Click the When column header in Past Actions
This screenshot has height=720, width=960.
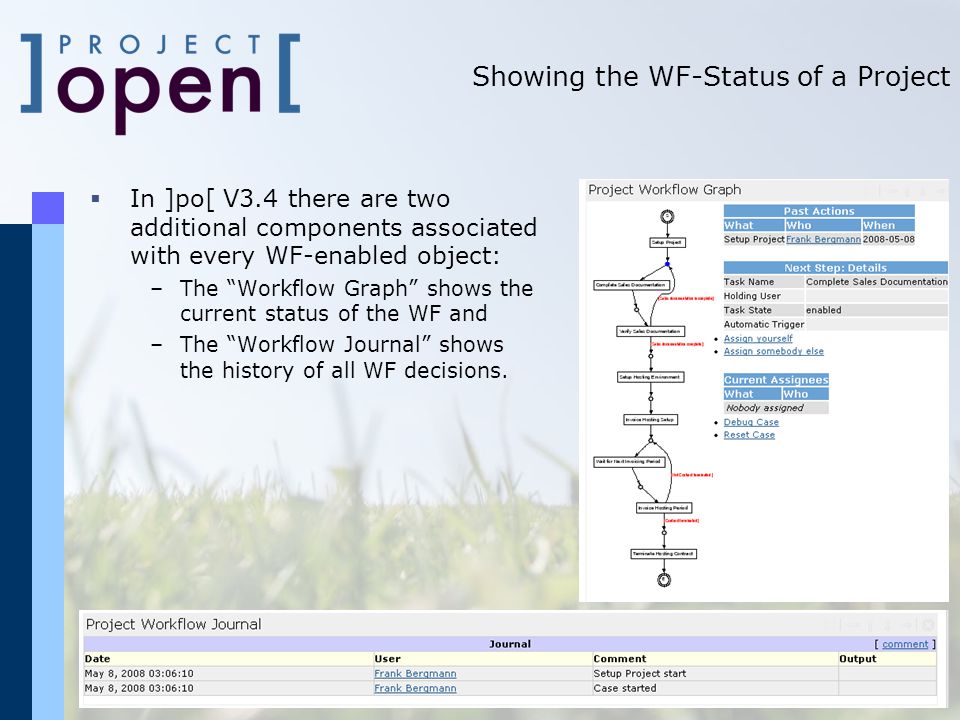click(x=888, y=225)
